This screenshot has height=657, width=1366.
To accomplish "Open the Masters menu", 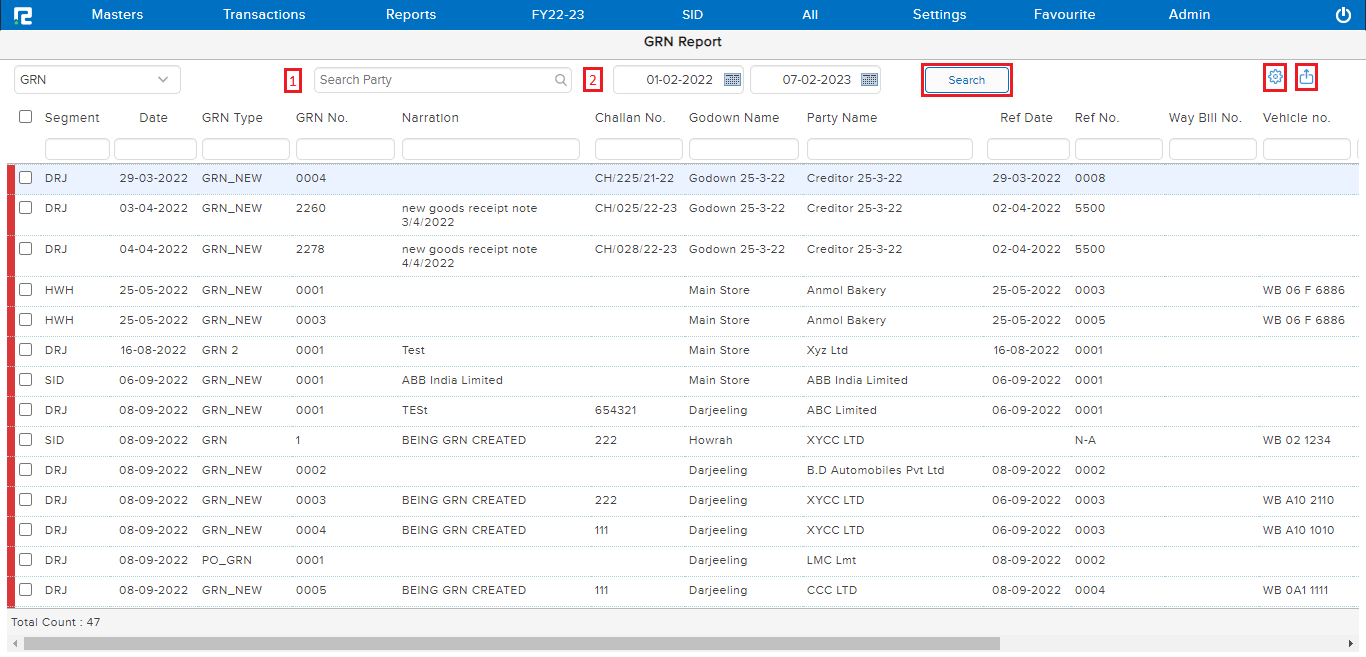I will coord(117,15).
